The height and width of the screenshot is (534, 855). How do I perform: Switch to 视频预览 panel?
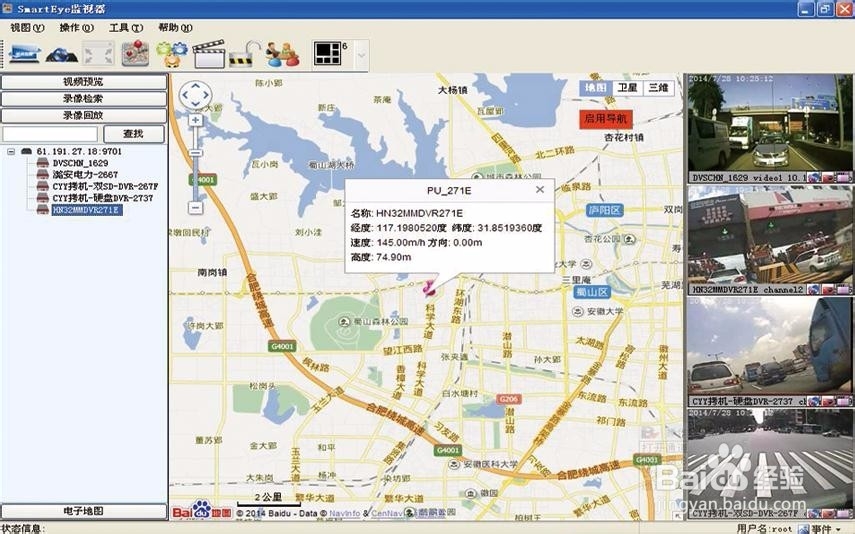(83, 82)
